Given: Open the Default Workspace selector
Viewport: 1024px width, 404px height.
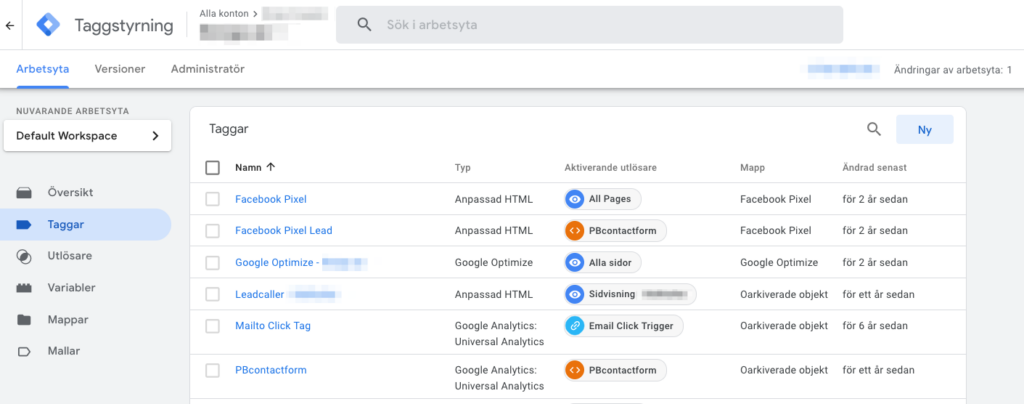Looking at the screenshot, I should click(88, 136).
